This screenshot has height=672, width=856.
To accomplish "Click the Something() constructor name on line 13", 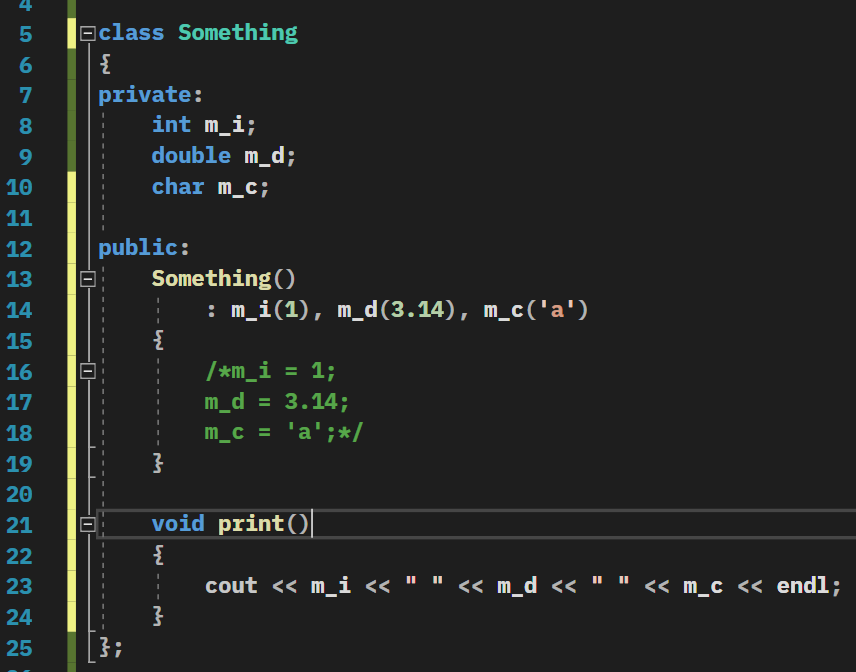I will tap(211, 279).
